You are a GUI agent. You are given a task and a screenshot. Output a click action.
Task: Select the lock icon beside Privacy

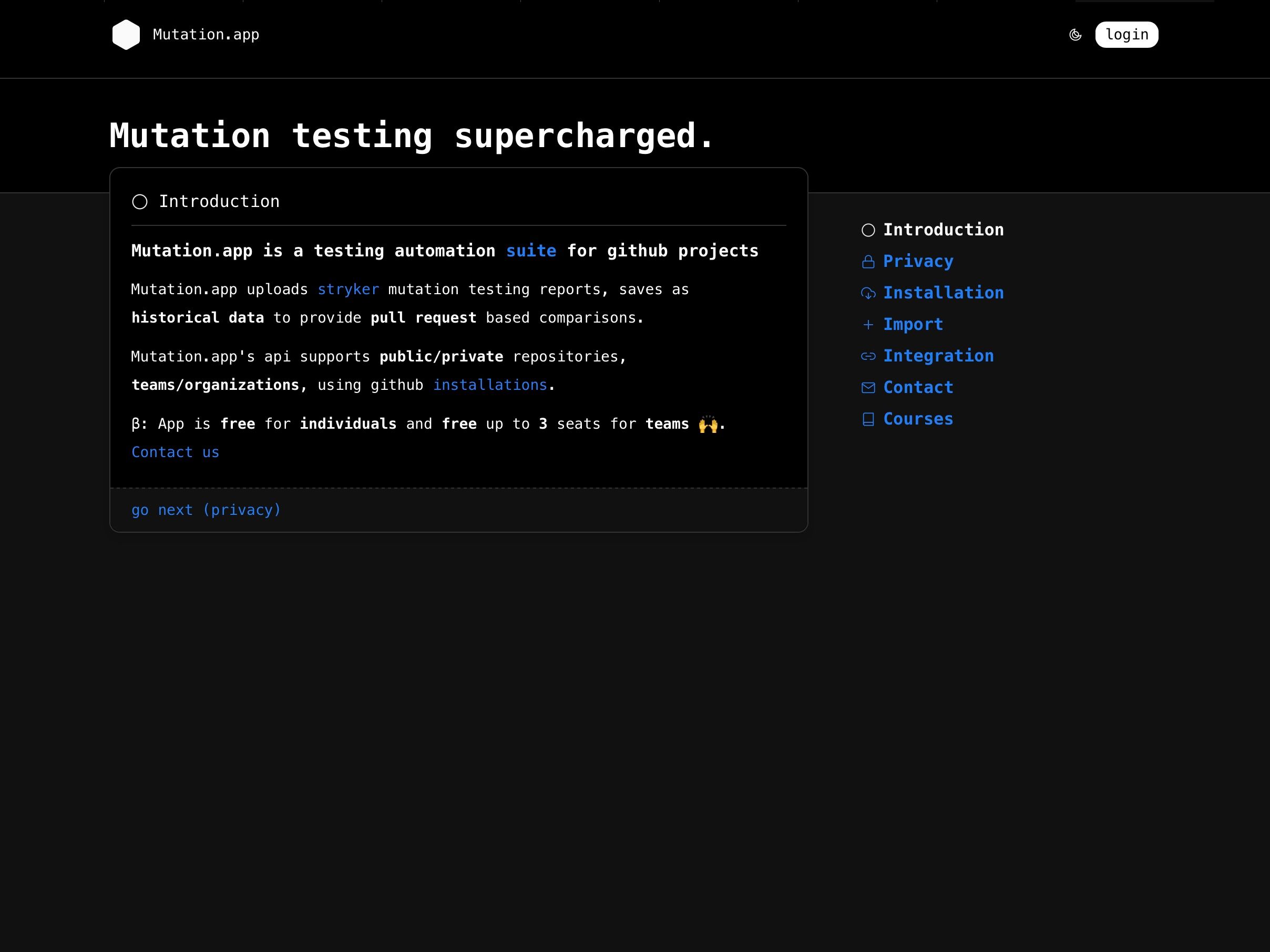coord(868,261)
